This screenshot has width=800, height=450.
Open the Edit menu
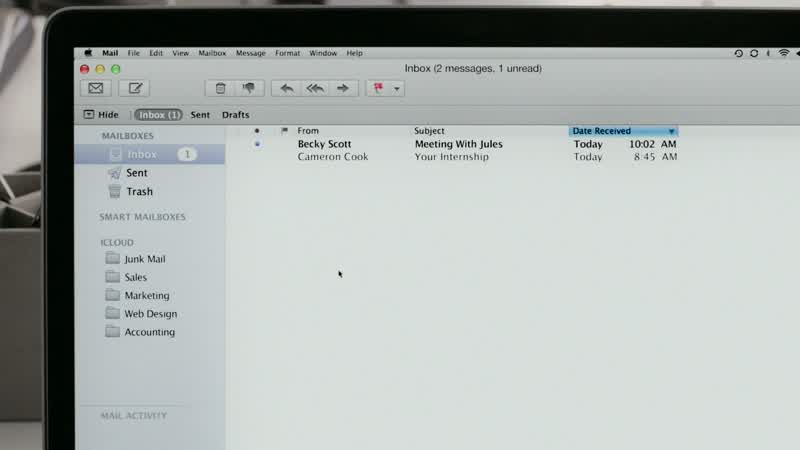coord(156,53)
